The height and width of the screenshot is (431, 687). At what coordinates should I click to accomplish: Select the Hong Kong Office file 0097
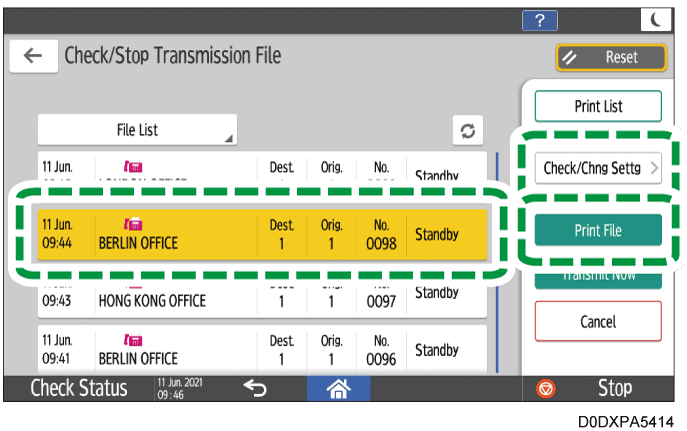pyautogui.click(x=262, y=293)
